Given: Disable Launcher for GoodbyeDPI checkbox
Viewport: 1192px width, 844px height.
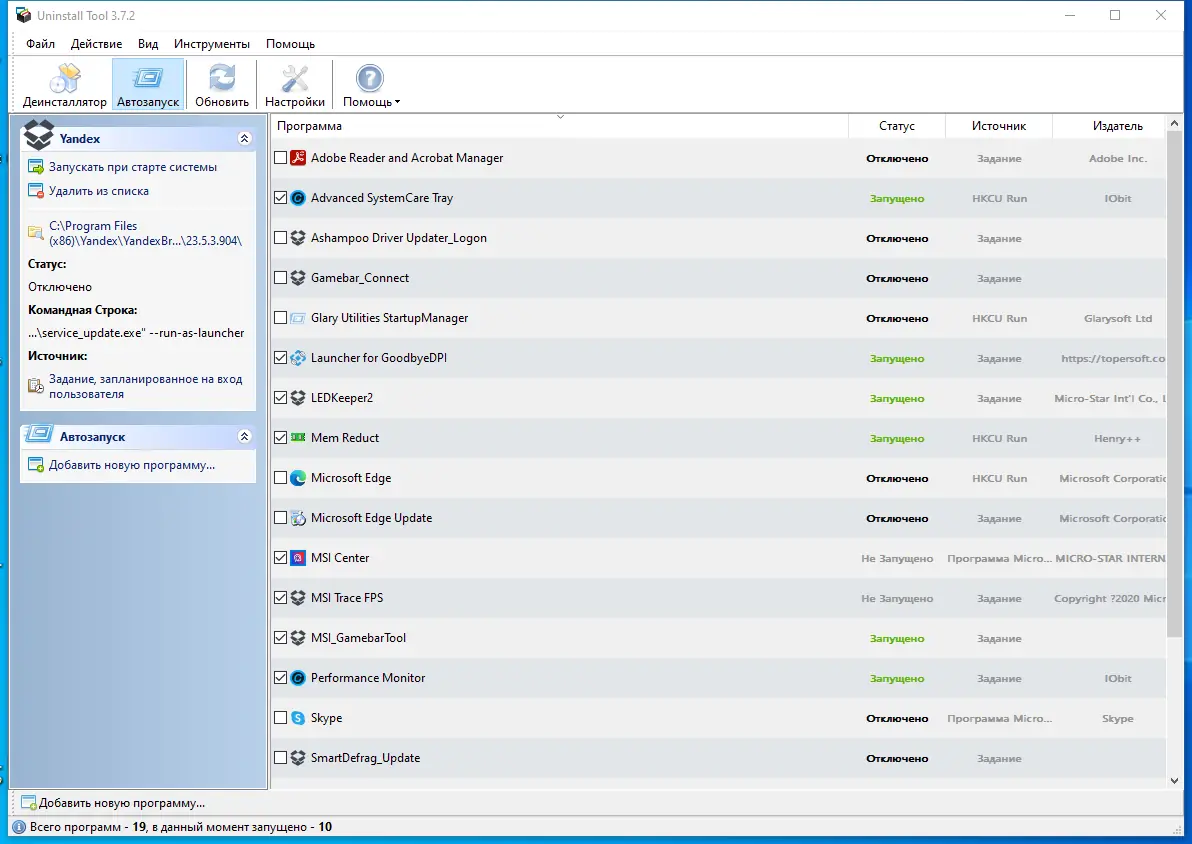Looking at the screenshot, I should pos(281,358).
